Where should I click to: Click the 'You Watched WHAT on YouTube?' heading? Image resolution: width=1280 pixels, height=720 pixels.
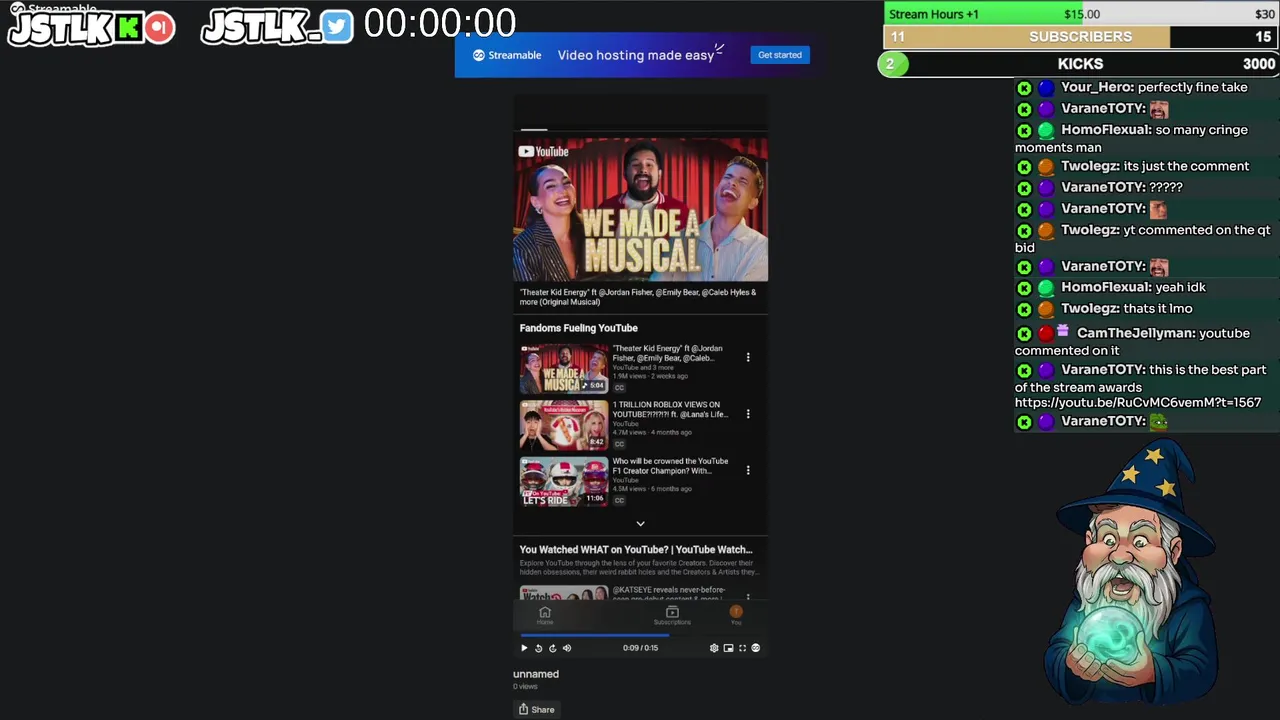pyautogui.click(x=636, y=549)
